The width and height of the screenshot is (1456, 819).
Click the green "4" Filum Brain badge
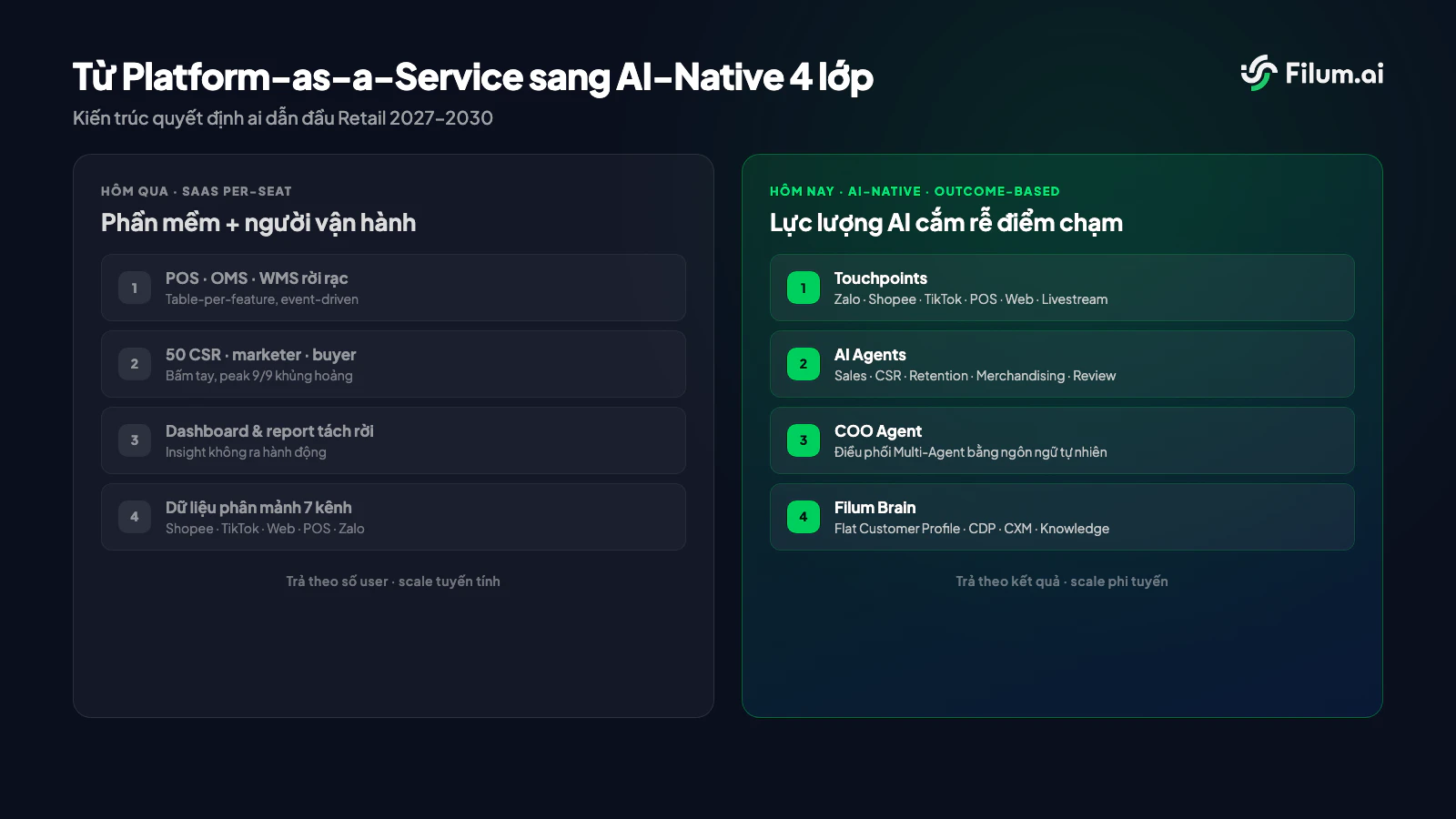(803, 517)
